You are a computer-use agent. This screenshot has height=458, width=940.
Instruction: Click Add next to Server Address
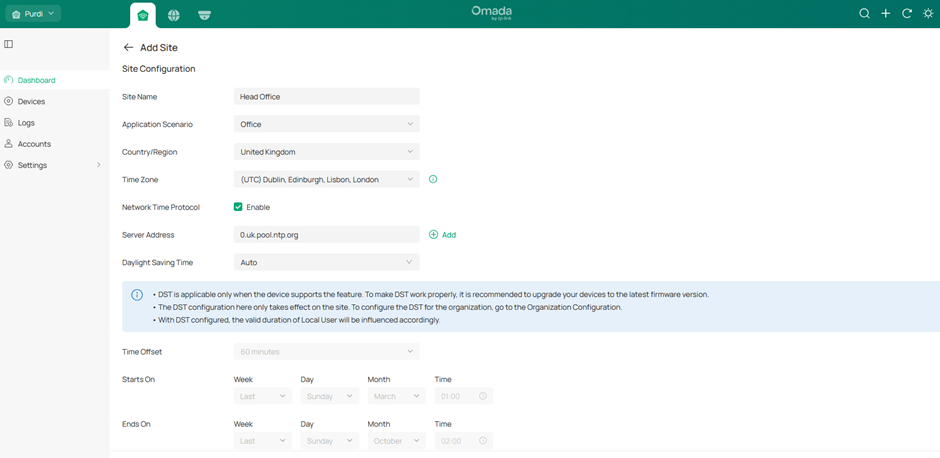pos(442,235)
